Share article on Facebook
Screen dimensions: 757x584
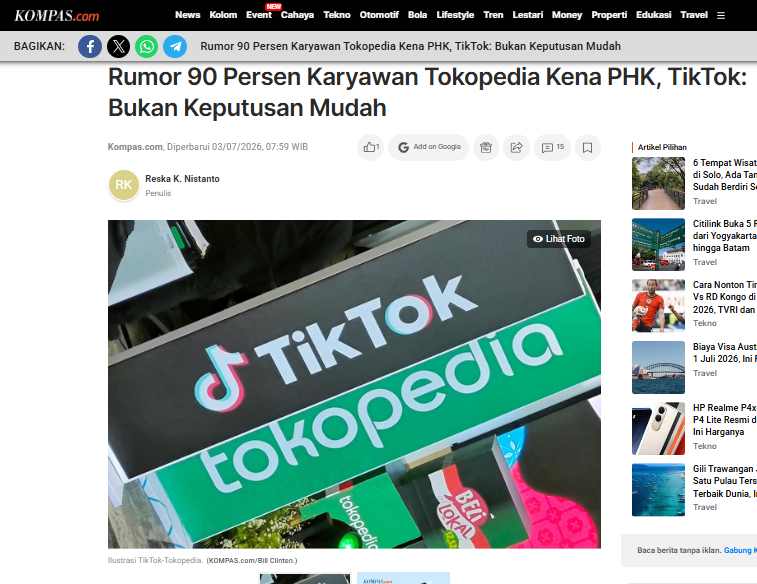[x=90, y=46]
